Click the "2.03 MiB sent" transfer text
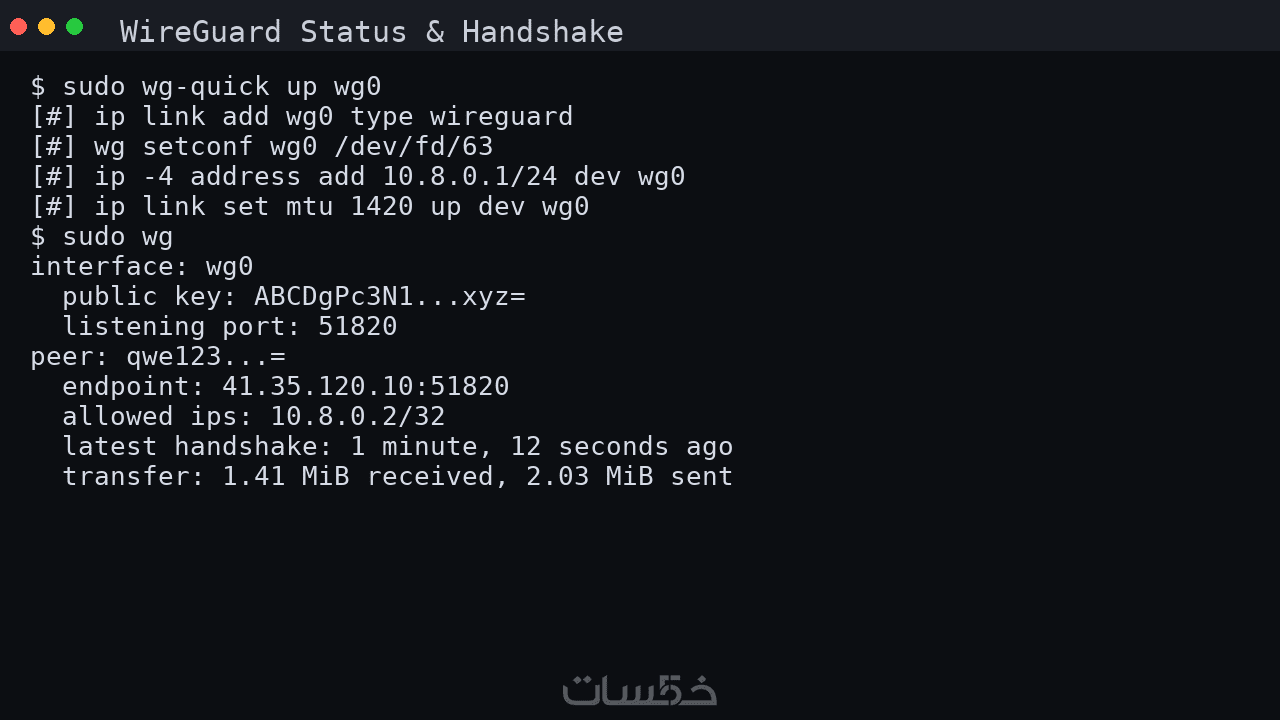 point(630,477)
